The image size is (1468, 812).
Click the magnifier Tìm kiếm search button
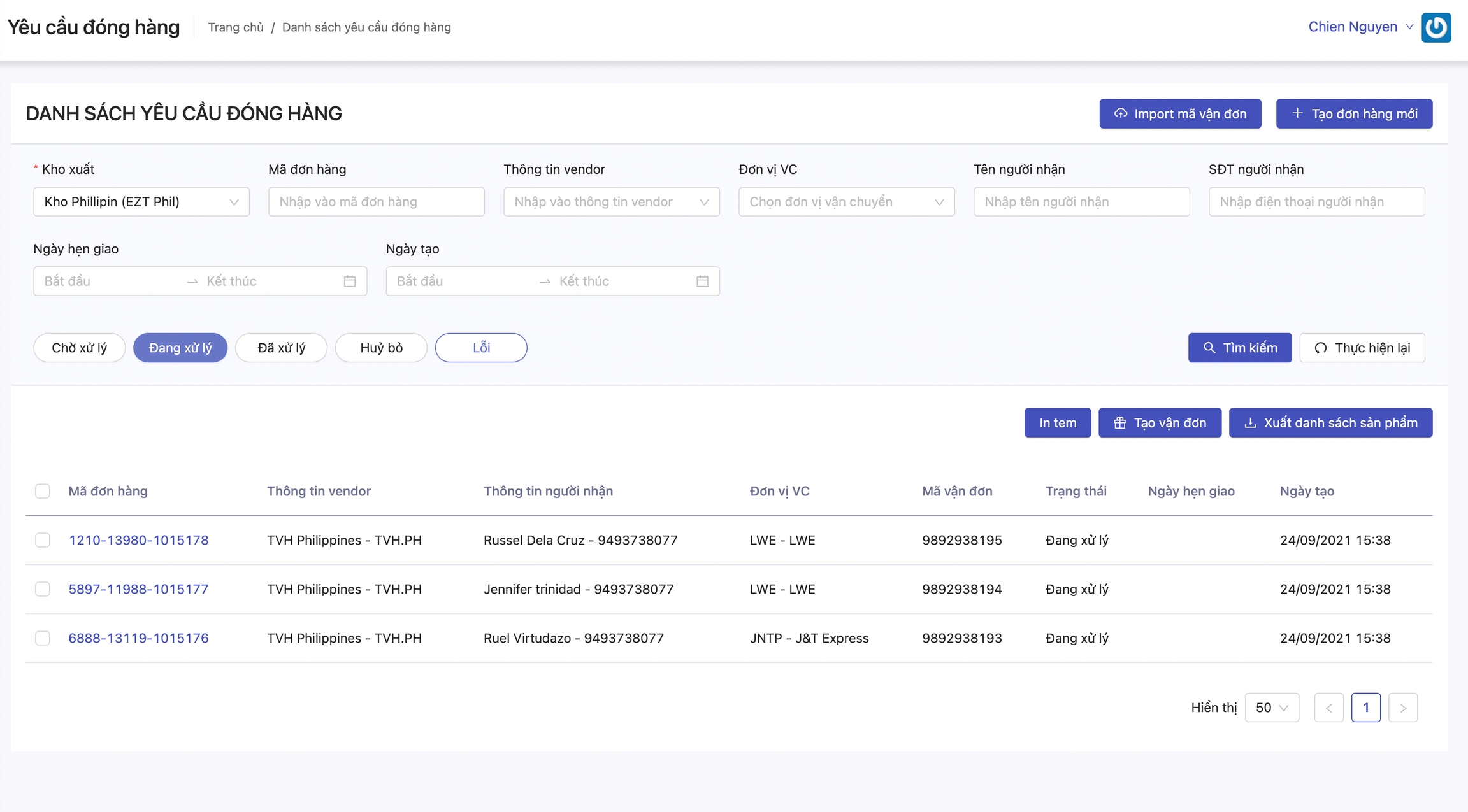[x=1239, y=348]
